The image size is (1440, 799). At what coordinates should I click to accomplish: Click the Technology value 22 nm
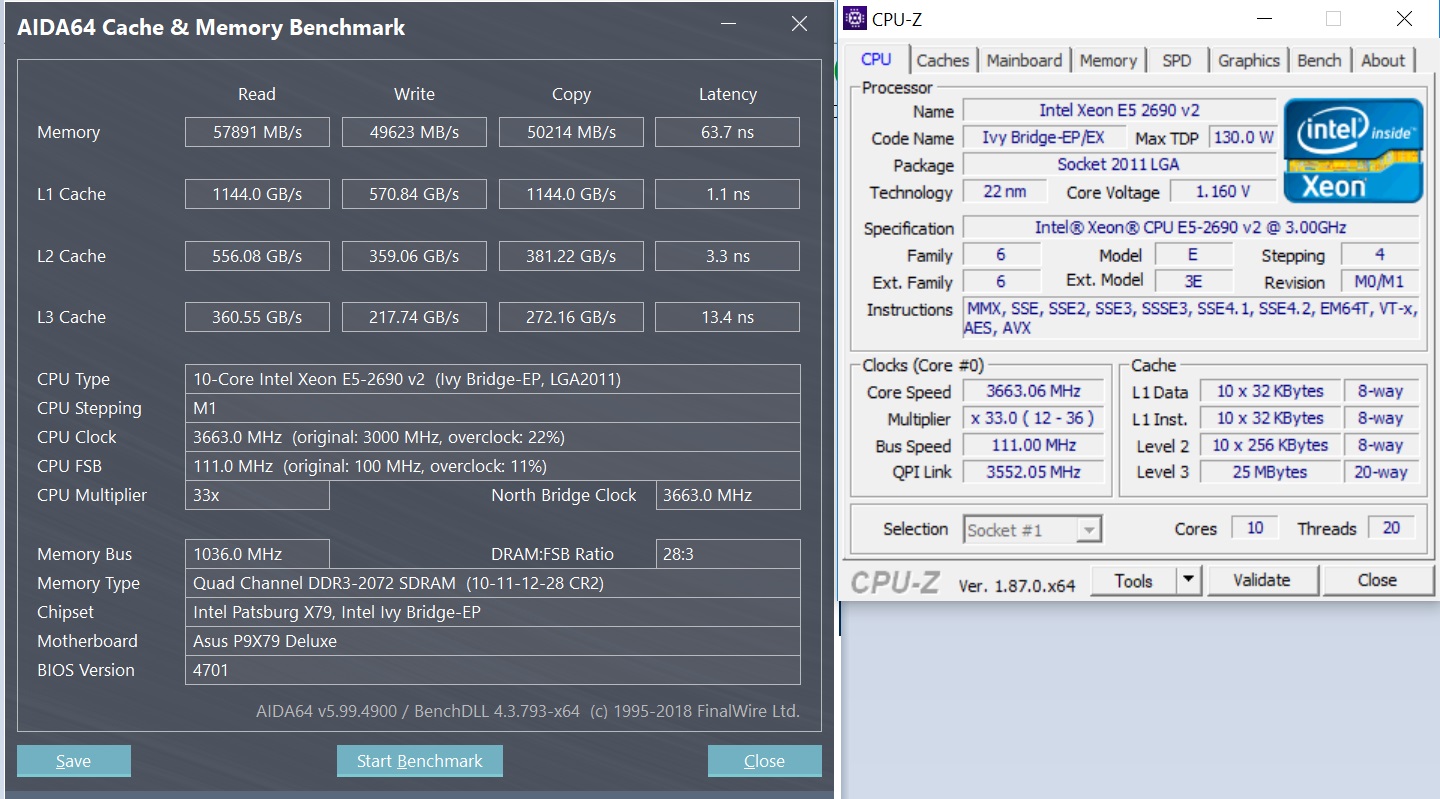point(1005,191)
